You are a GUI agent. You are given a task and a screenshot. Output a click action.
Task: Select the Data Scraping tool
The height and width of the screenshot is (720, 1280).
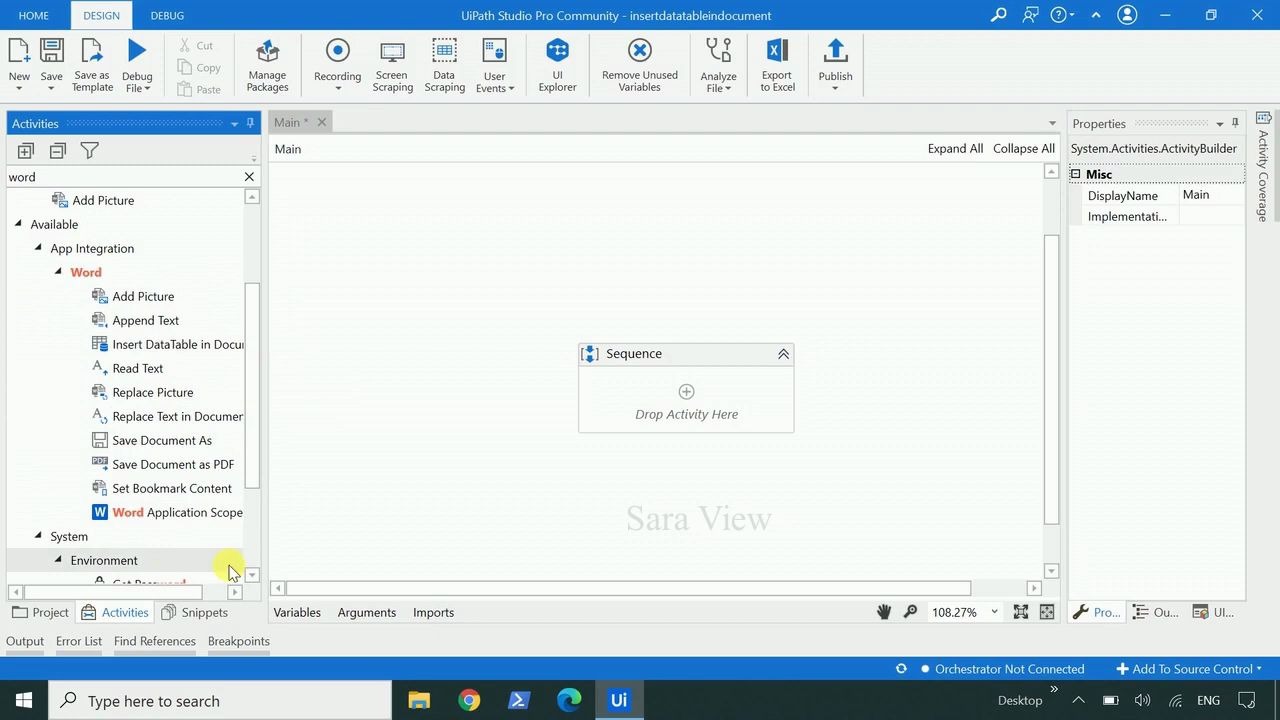(444, 64)
